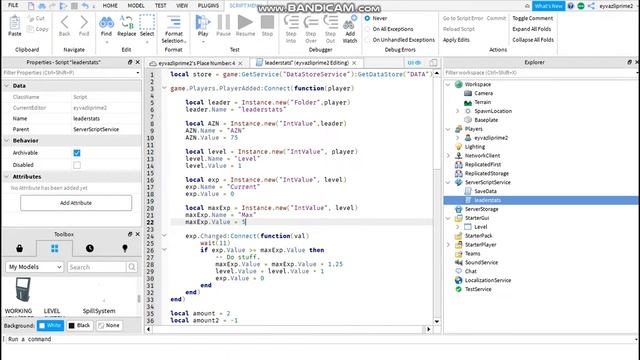Click the Resume test button
The height and width of the screenshot is (360, 640).
245,26
